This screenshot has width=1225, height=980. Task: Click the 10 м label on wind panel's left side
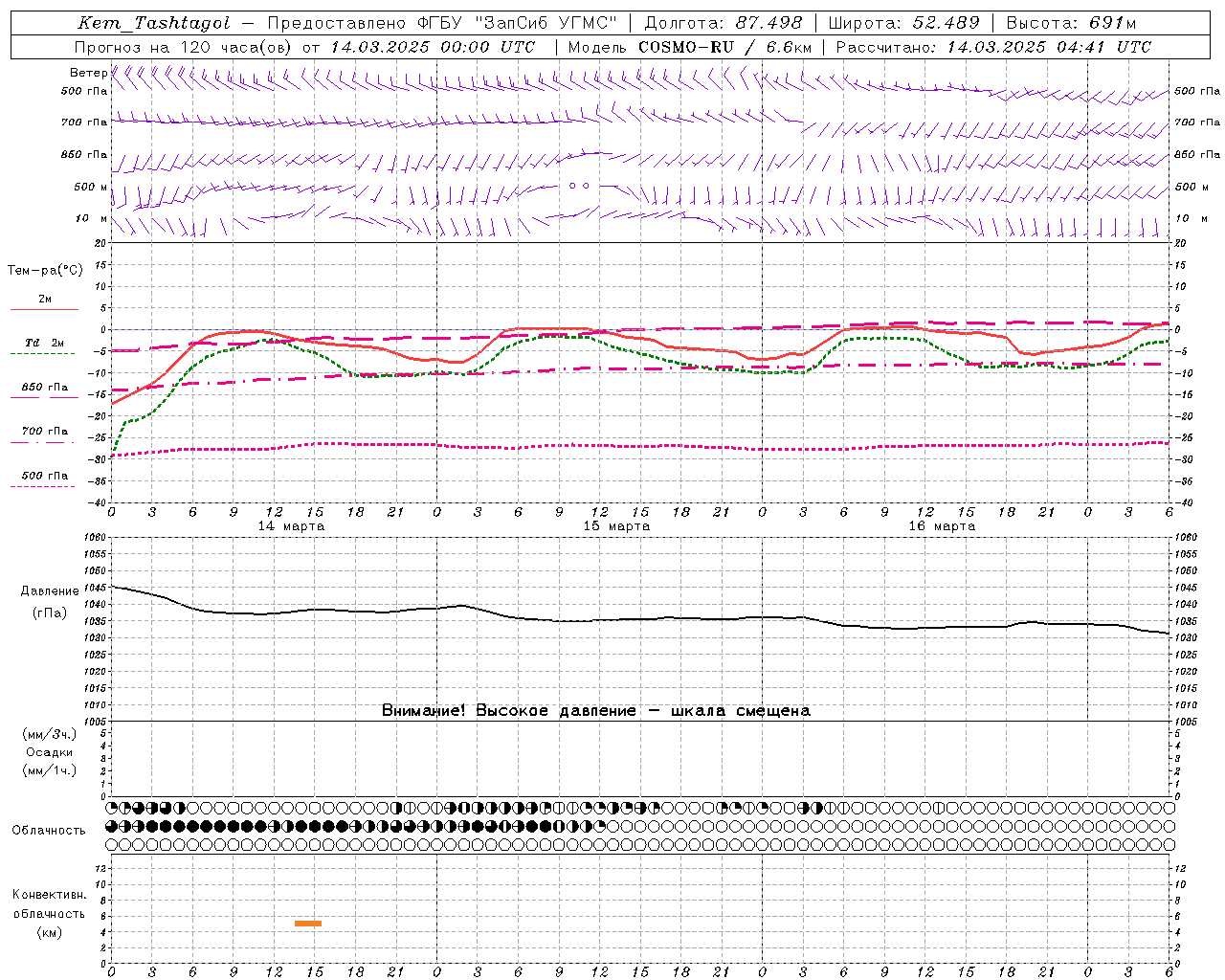pos(92,218)
